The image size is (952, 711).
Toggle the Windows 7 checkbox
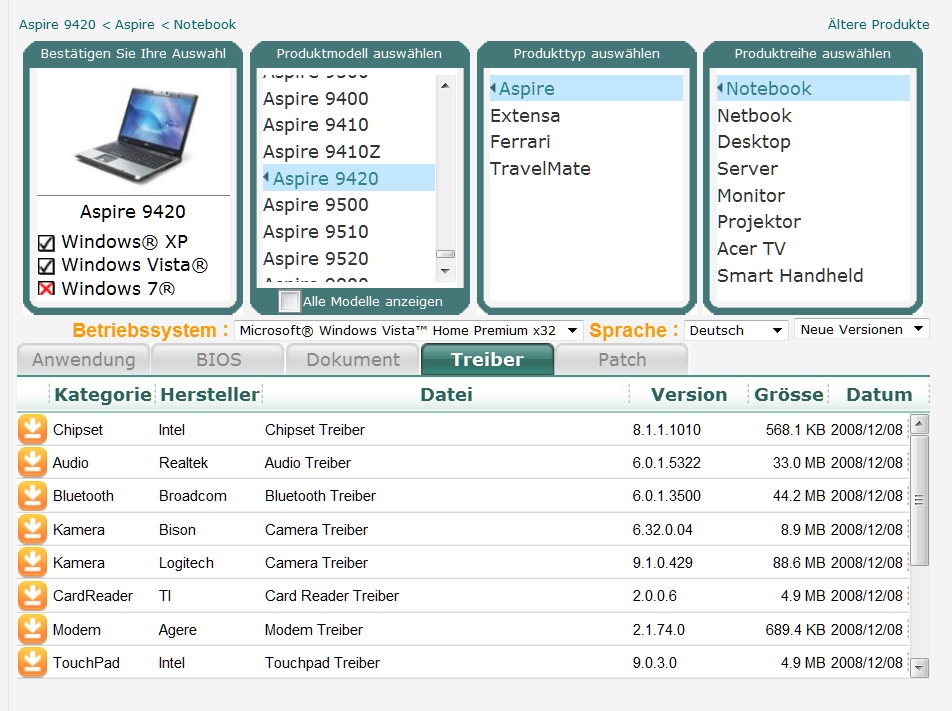click(46, 288)
